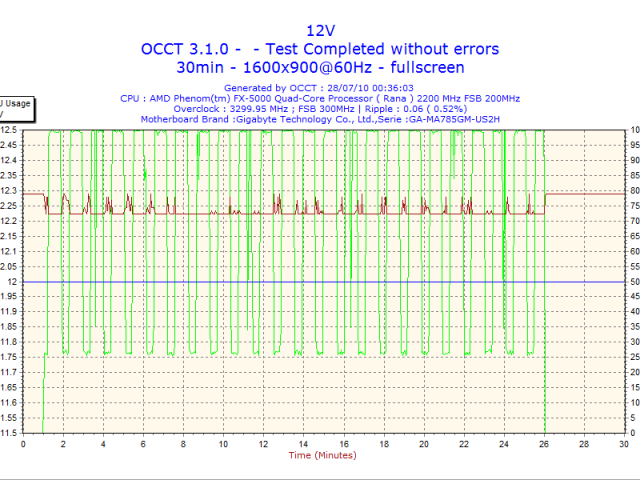Click "11.6" on the voltage axis
The width and height of the screenshot is (640, 480).
[x=8, y=403]
